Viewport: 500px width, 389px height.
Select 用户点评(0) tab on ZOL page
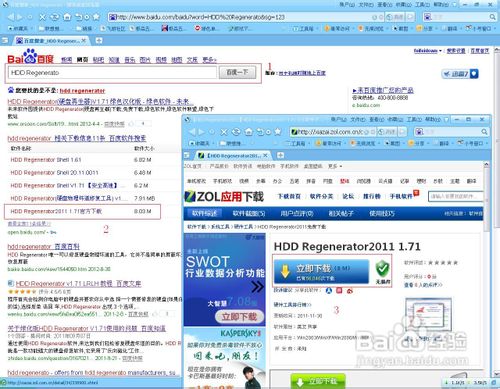tap(297, 213)
